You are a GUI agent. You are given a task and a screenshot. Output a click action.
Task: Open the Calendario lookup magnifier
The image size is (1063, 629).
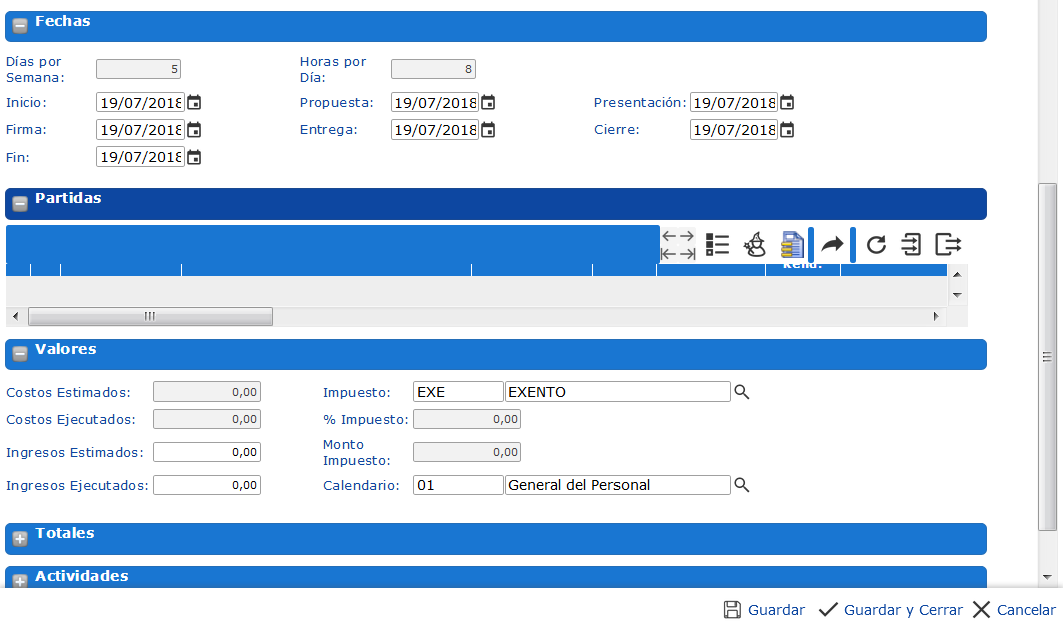(742, 485)
